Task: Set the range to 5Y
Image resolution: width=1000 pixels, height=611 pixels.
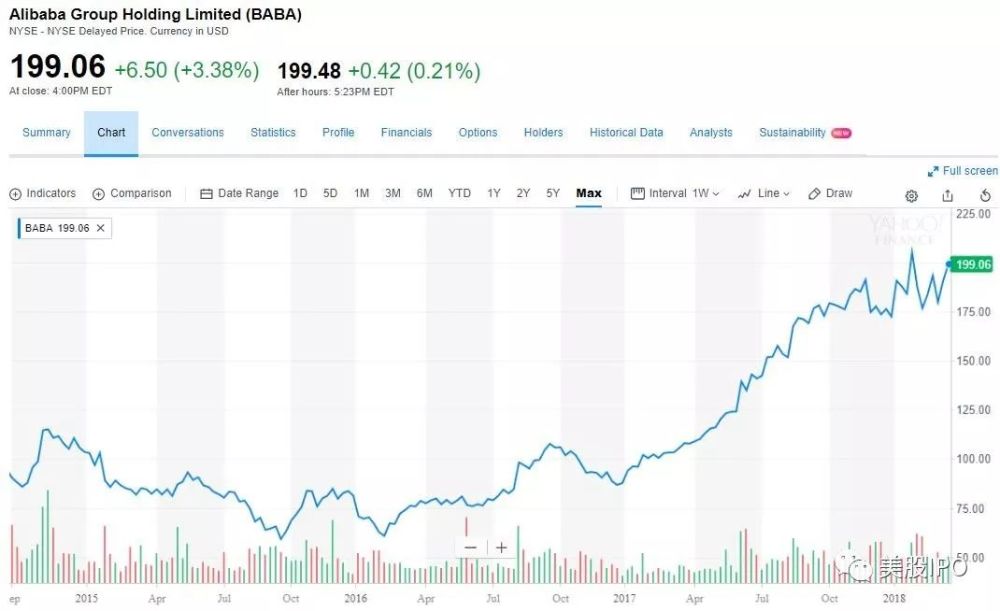Action: (x=553, y=194)
